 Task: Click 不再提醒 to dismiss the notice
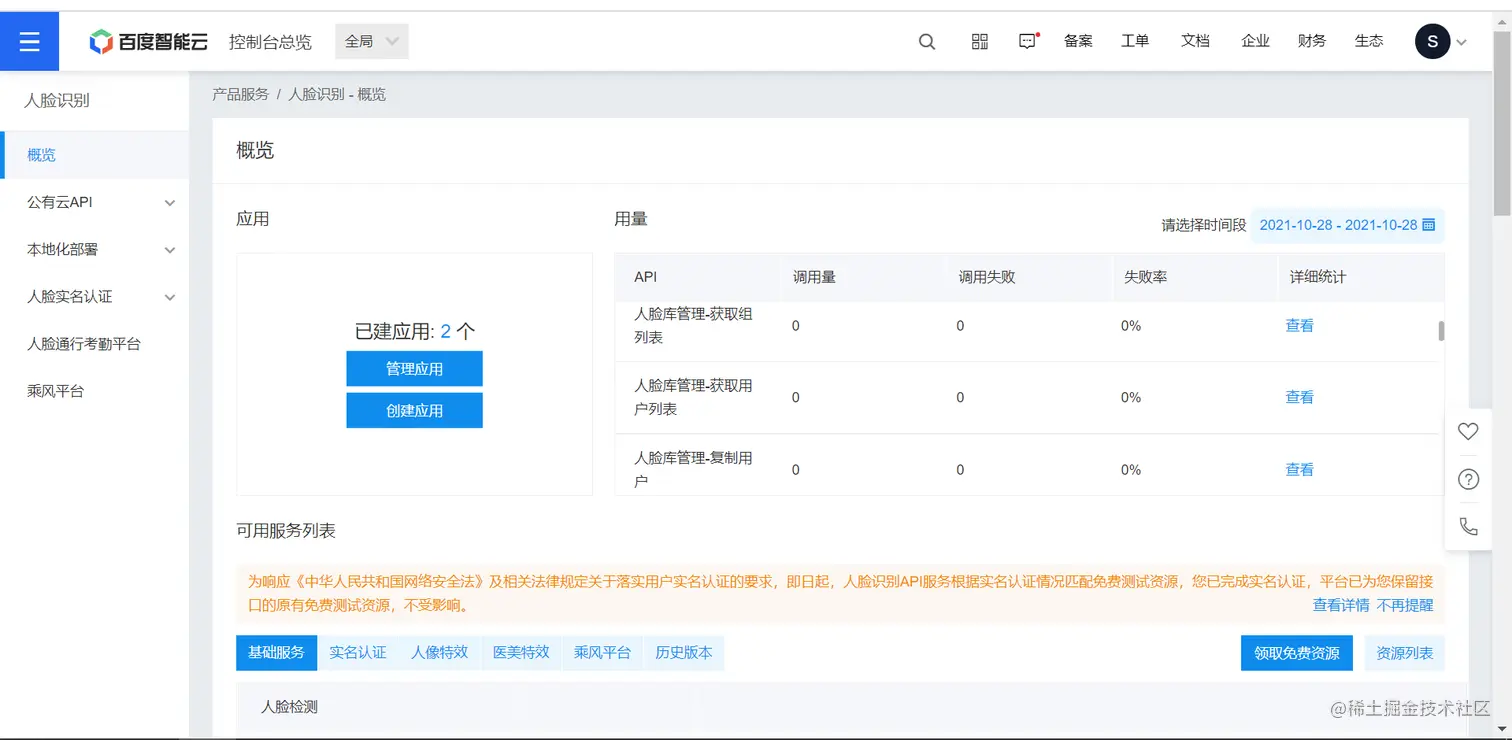tap(1405, 605)
